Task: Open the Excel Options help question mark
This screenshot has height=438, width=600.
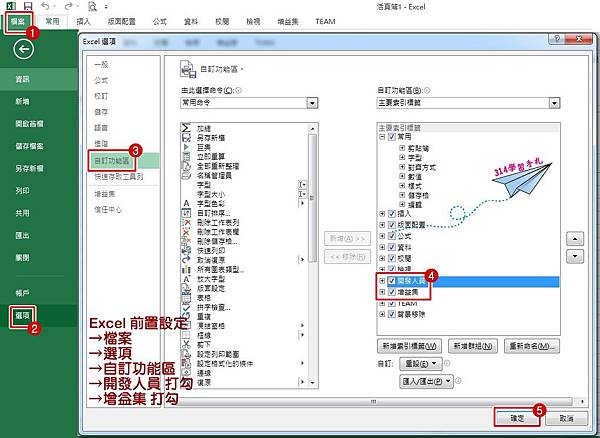Action: click(557, 39)
